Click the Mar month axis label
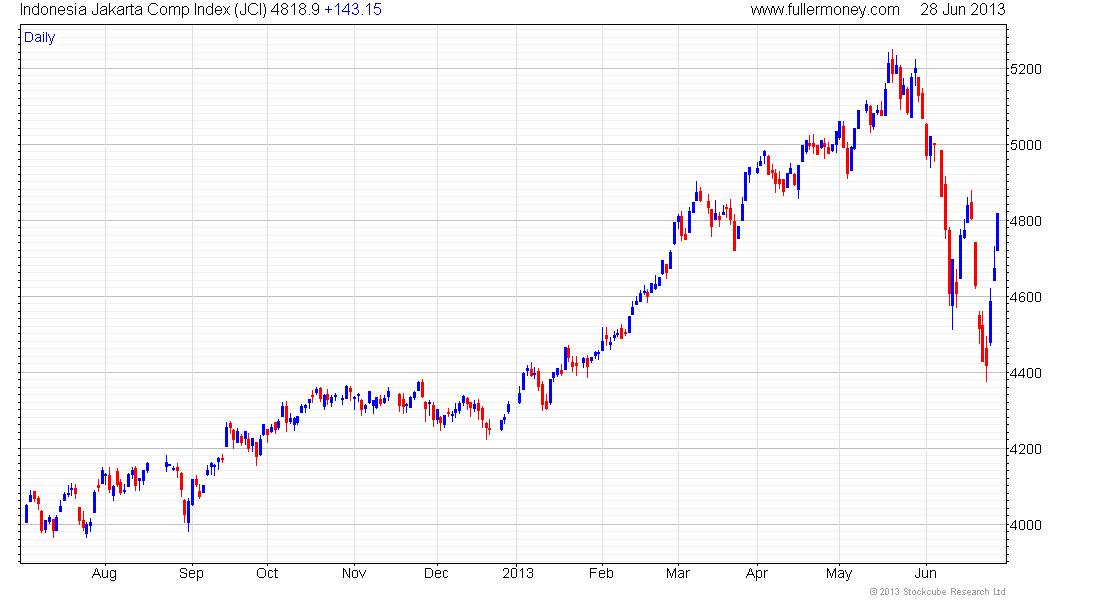Image resolution: width=1100 pixels, height=600 pixels. tap(678, 573)
